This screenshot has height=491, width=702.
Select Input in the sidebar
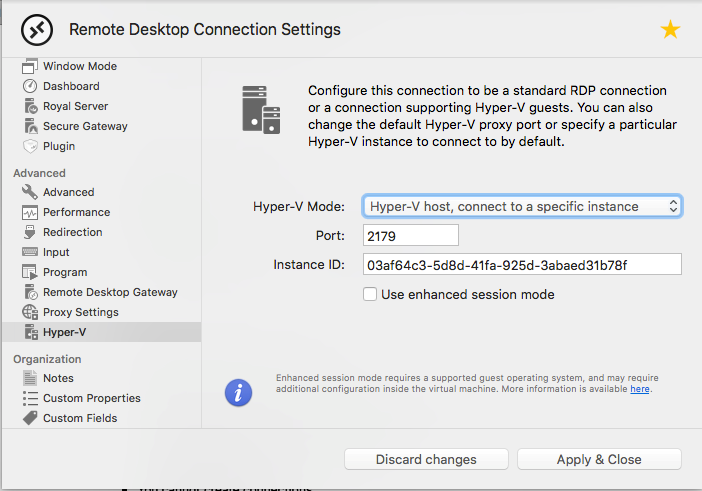[56, 252]
